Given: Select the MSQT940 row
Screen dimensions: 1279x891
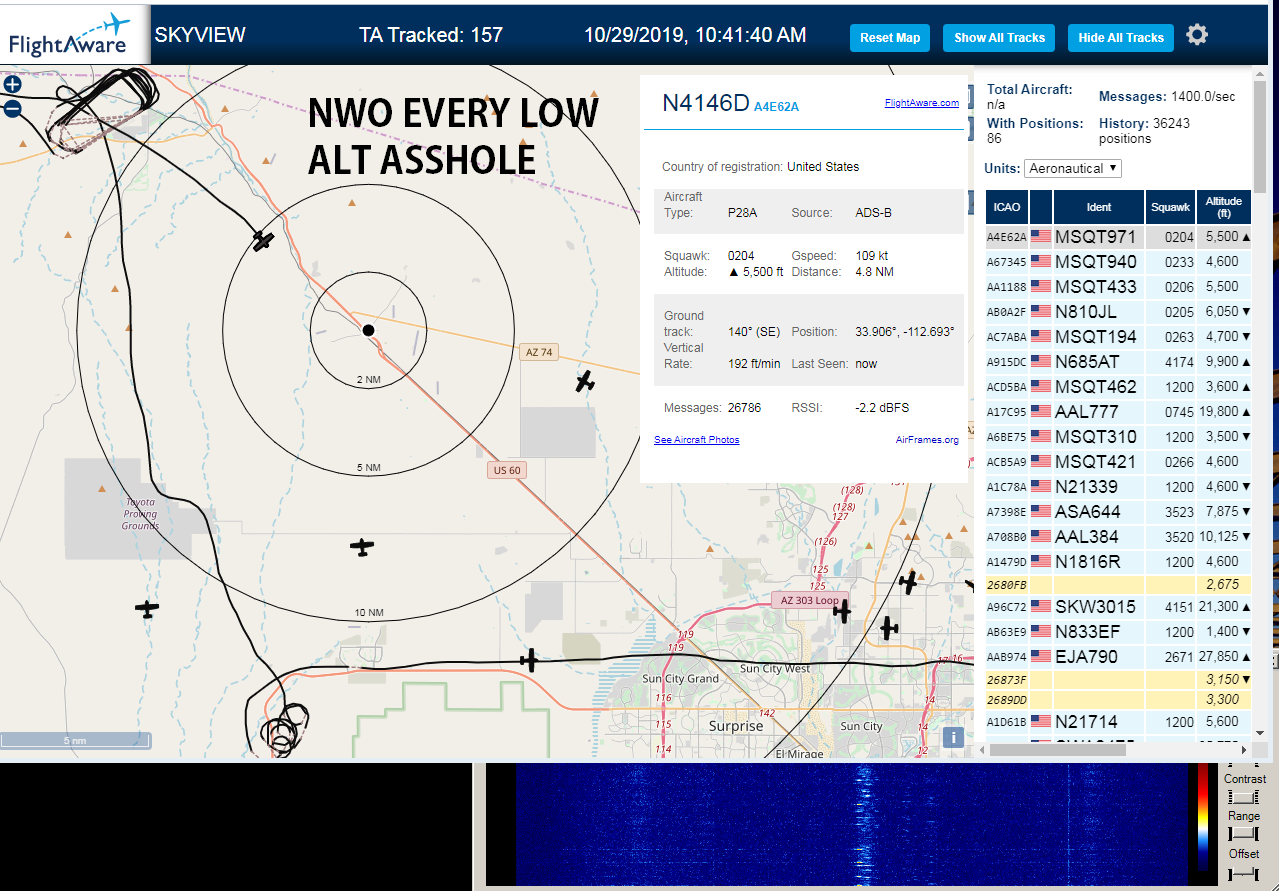Looking at the screenshot, I should point(1119,262).
